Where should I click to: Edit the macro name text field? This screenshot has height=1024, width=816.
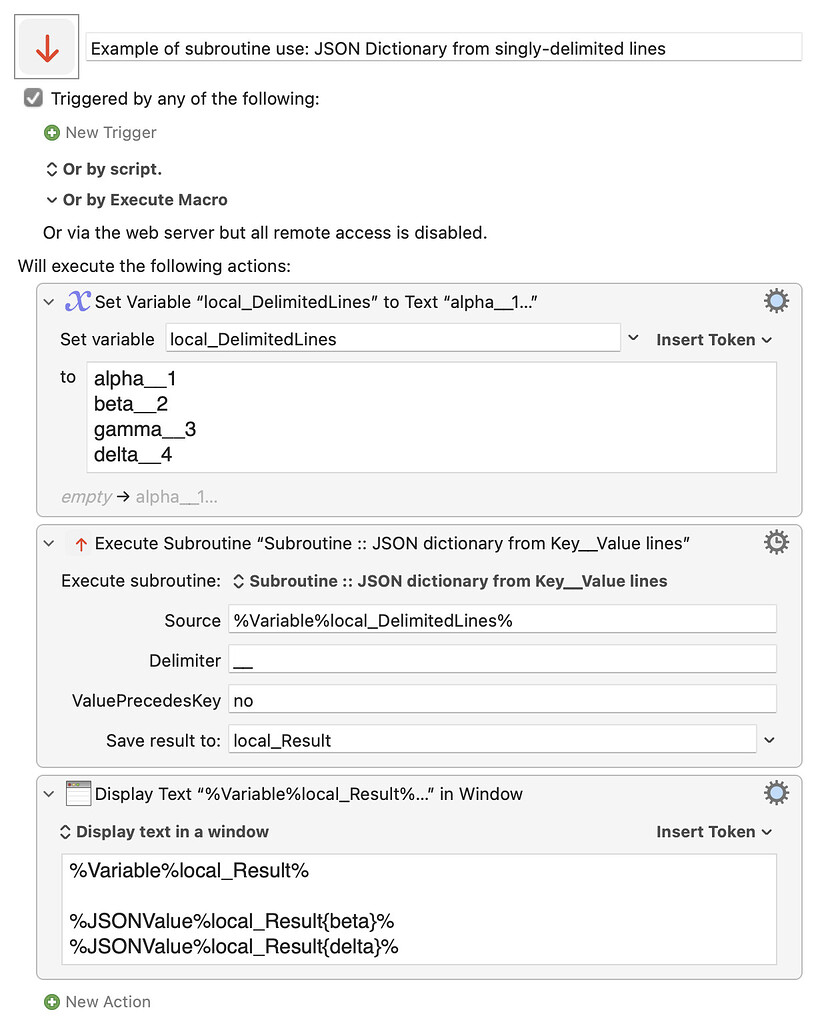click(x=443, y=48)
